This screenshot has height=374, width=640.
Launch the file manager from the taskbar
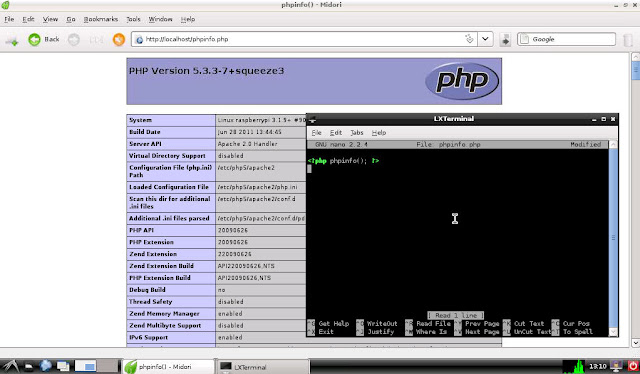coord(29,367)
